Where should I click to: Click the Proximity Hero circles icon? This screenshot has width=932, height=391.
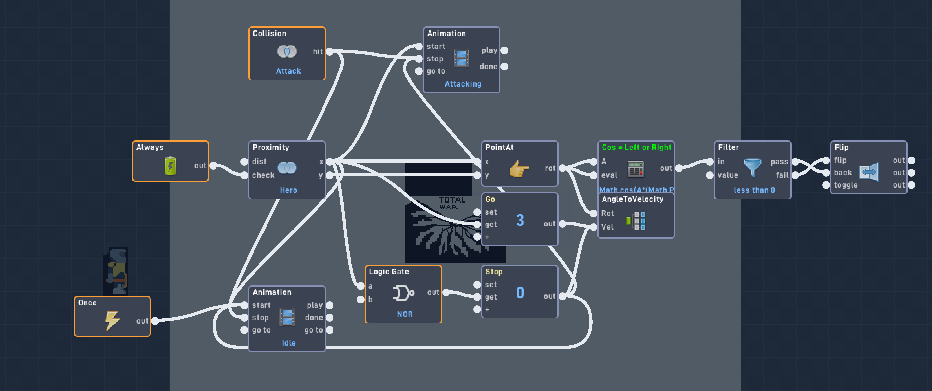(287, 168)
